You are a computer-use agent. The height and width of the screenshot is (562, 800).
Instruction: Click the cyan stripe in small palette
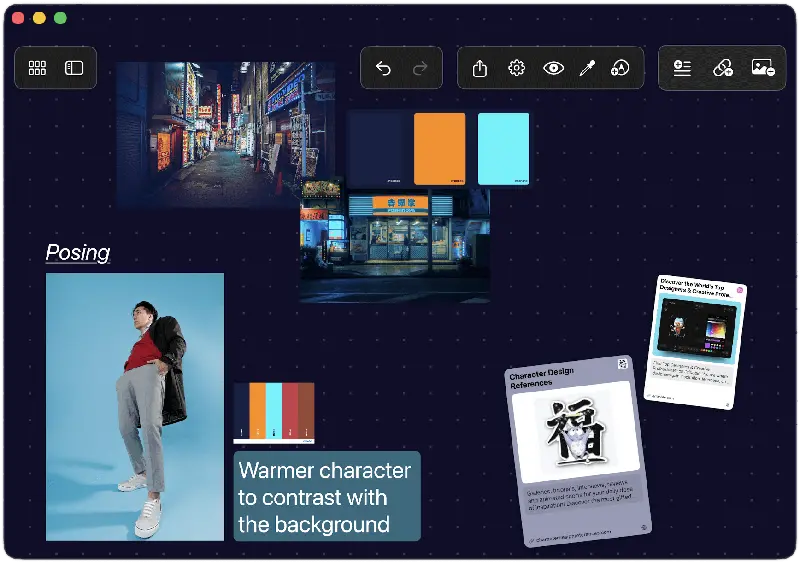(x=274, y=411)
